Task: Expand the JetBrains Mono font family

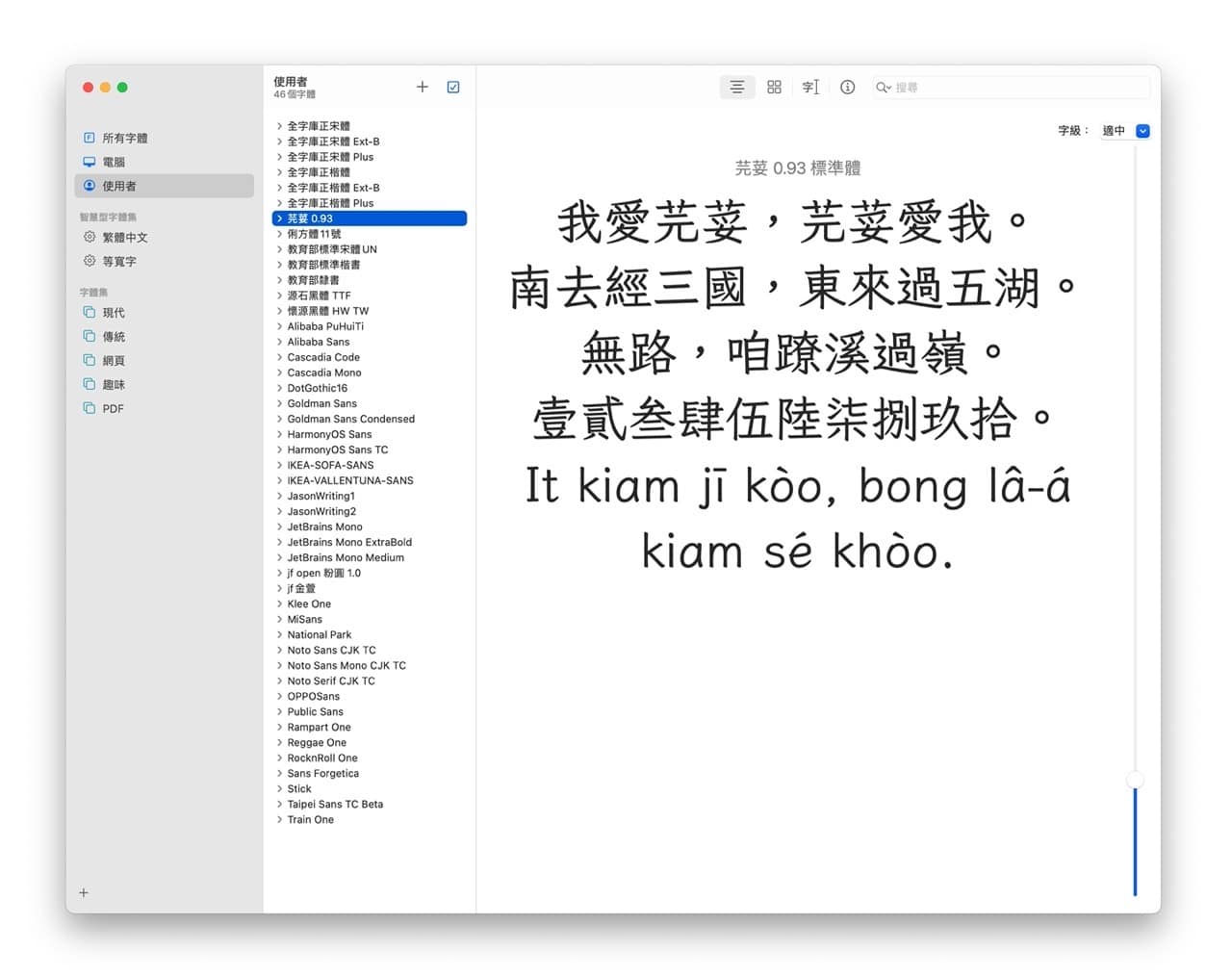Action: (x=279, y=527)
